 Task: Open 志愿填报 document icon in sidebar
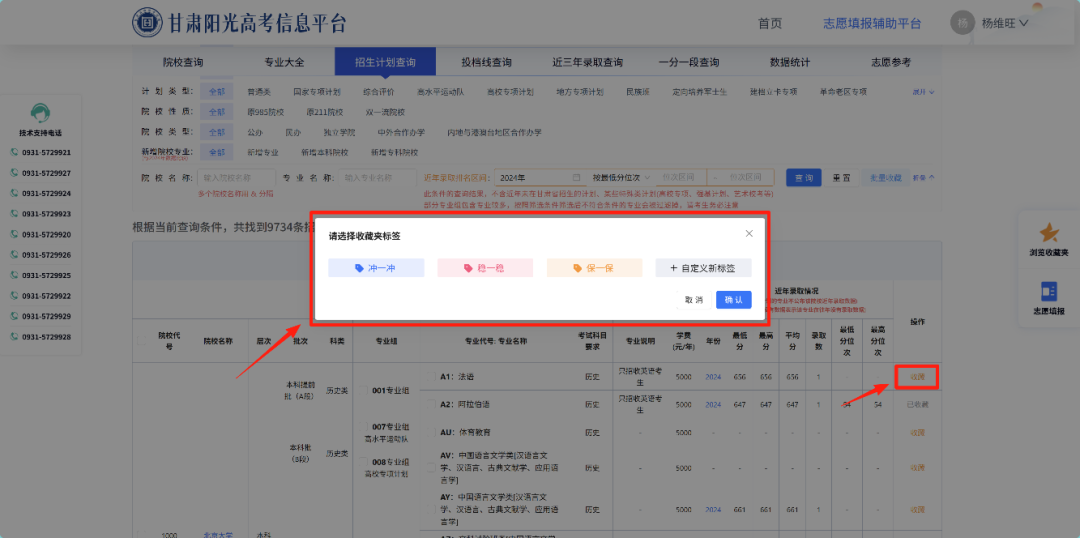click(1049, 297)
